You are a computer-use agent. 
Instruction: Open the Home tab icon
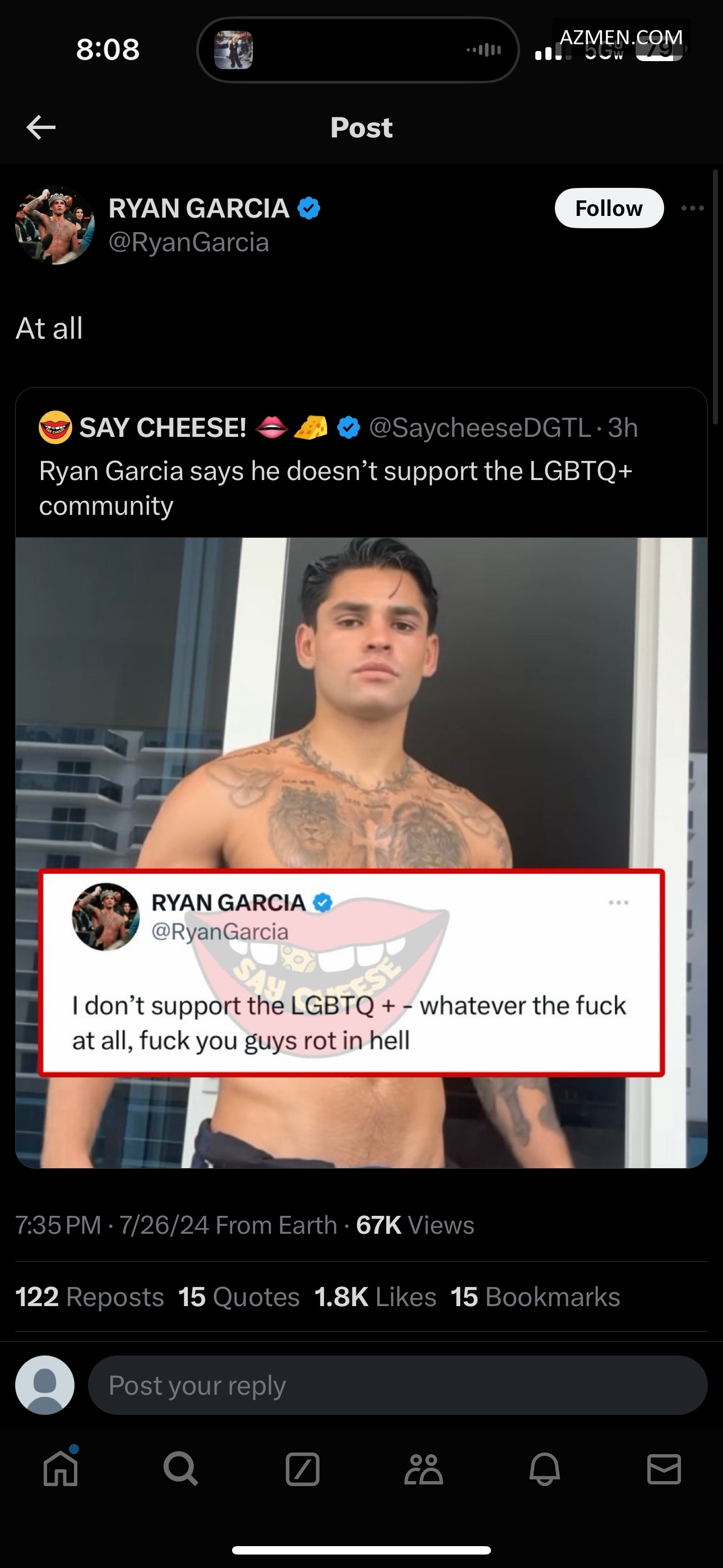61,1469
